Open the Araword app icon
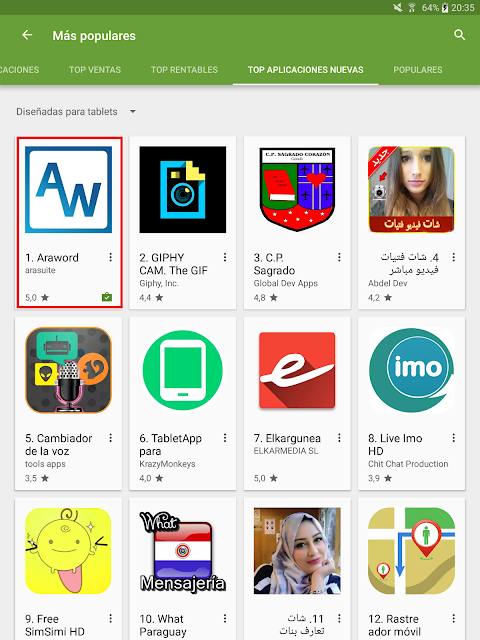480x640 pixels. click(69, 190)
